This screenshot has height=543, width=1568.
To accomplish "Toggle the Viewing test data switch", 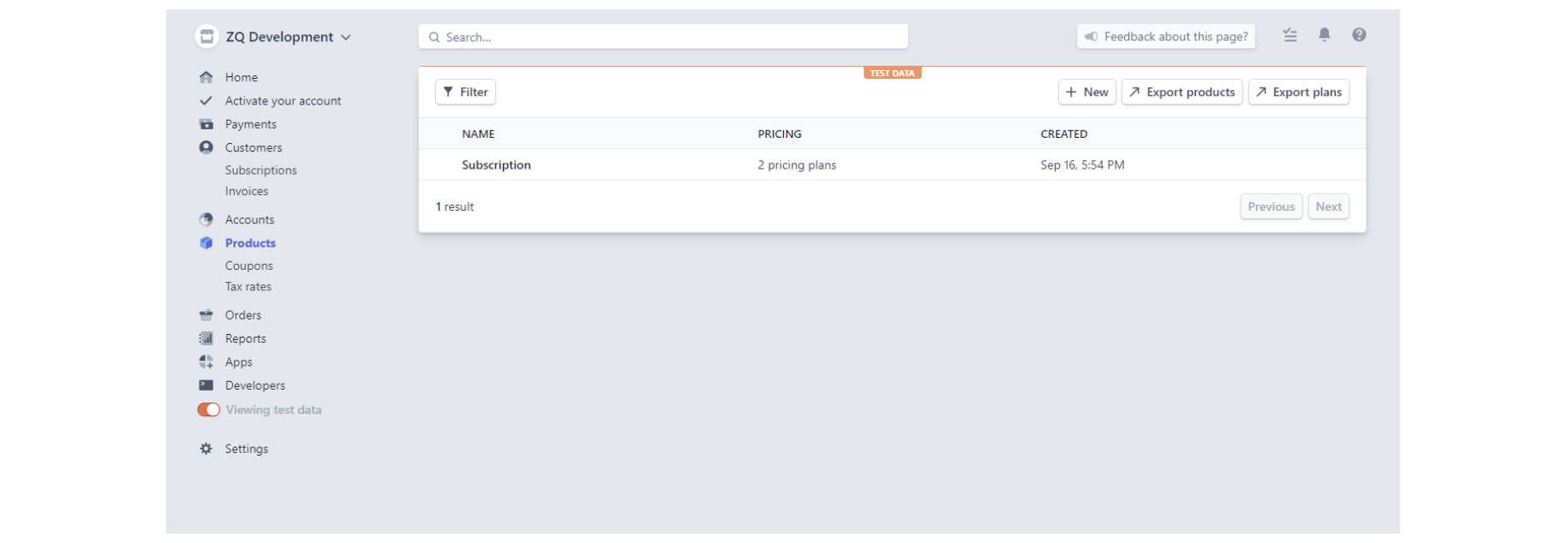I will coord(208,409).
